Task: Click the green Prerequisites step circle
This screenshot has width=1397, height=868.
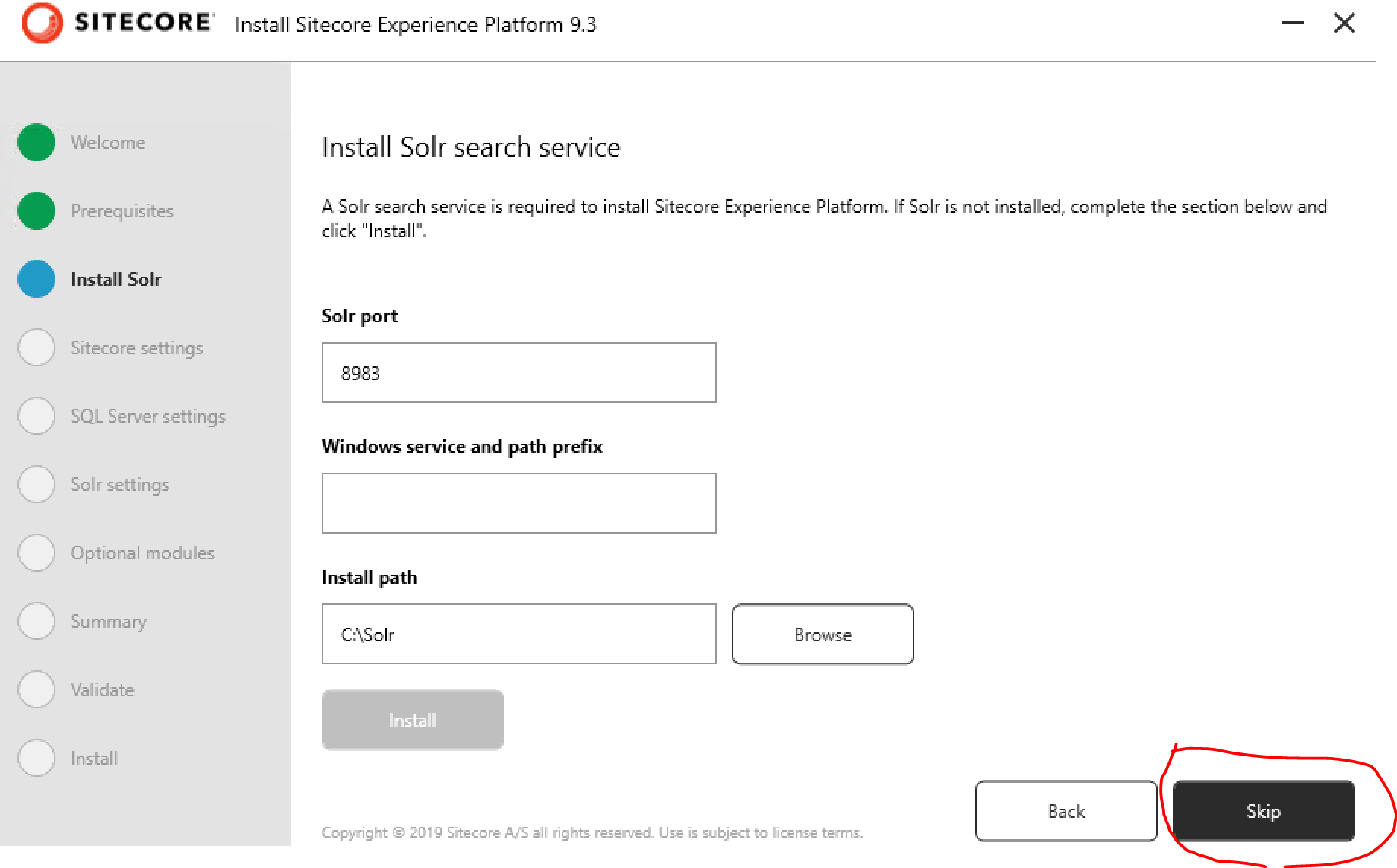Action: [36, 211]
